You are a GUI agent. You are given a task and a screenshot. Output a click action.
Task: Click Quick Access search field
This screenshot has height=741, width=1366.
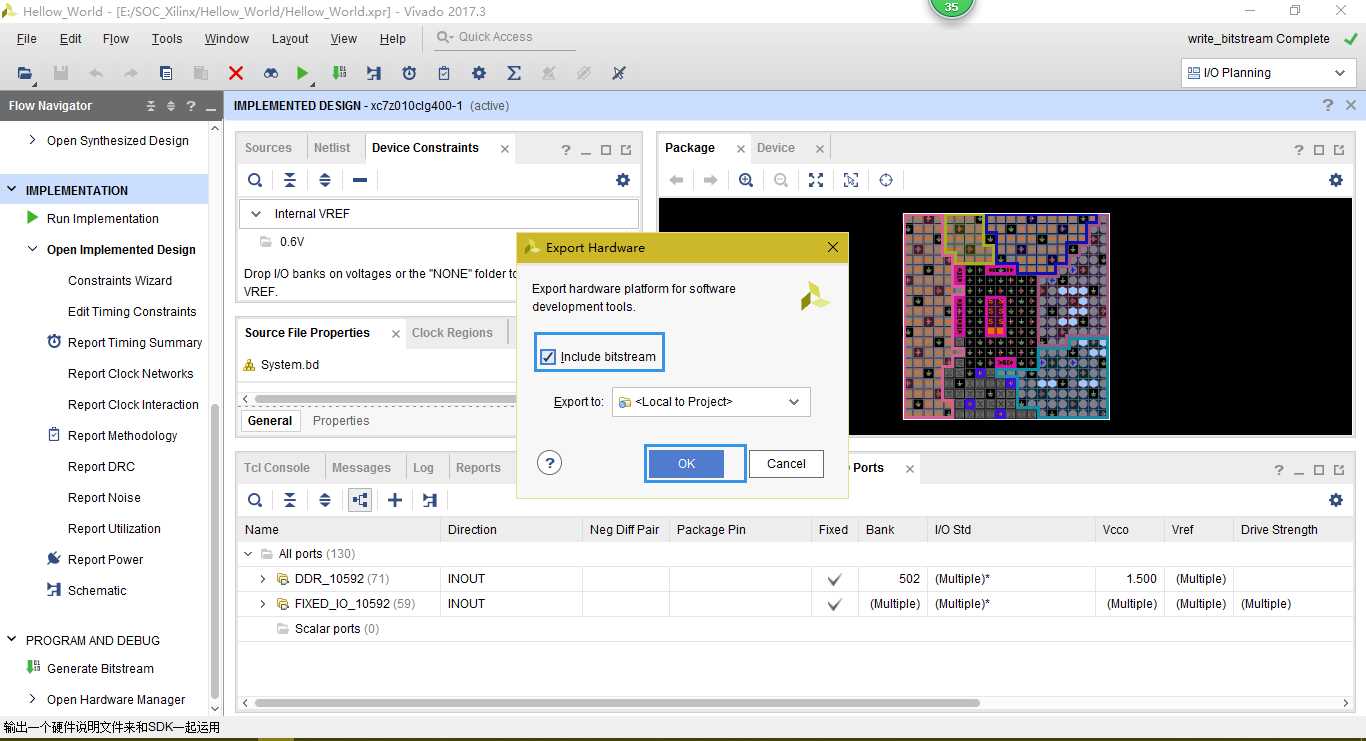[506, 37]
